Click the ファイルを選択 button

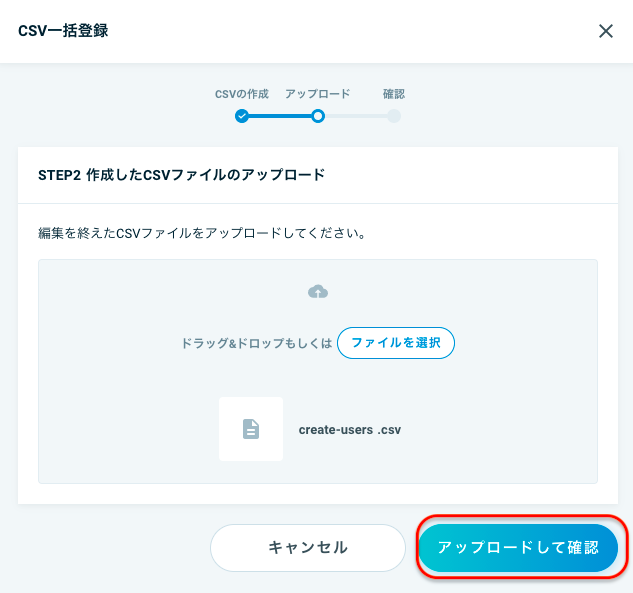[x=396, y=343]
